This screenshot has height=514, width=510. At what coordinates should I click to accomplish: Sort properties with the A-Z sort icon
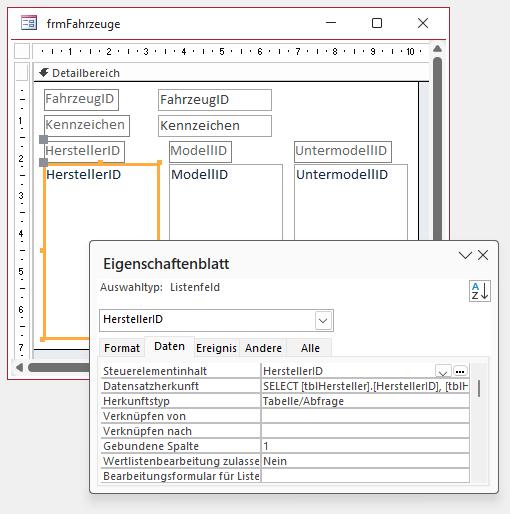(480, 291)
